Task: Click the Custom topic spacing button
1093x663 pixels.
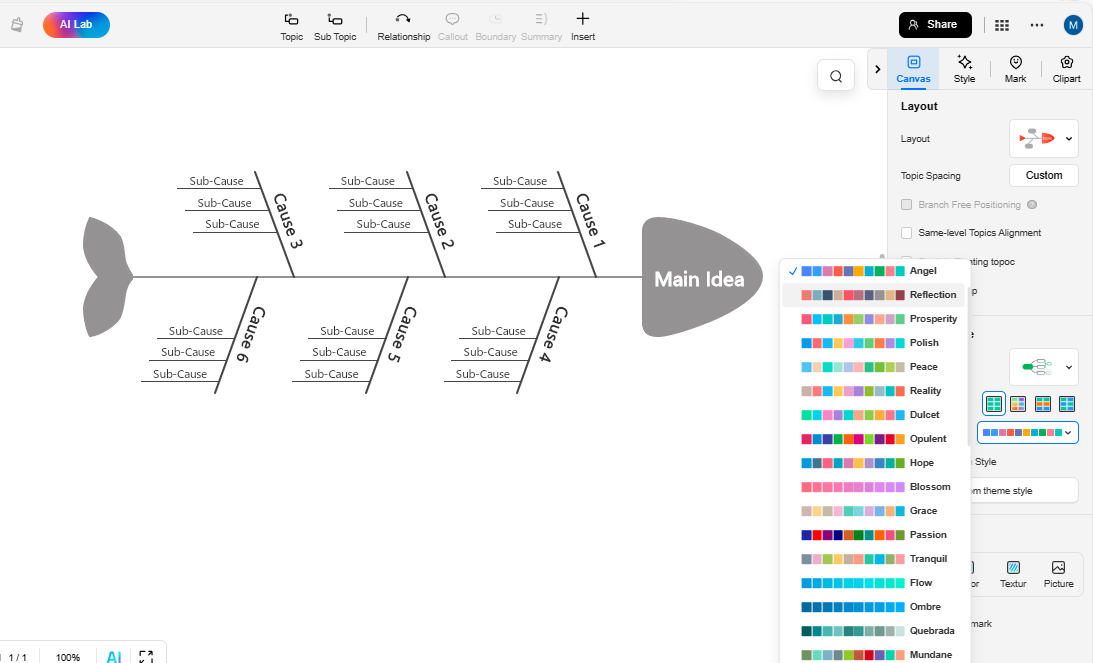Action: pyautogui.click(x=1043, y=175)
